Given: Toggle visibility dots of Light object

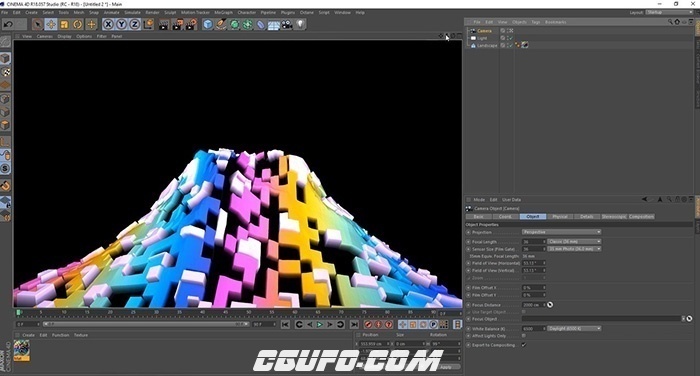Looking at the screenshot, I should 508,38.
